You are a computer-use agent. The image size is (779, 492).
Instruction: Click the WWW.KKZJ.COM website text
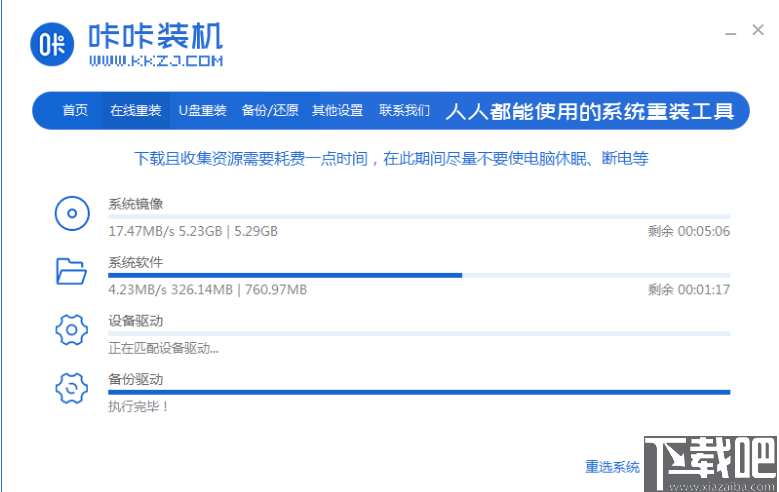point(155,61)
